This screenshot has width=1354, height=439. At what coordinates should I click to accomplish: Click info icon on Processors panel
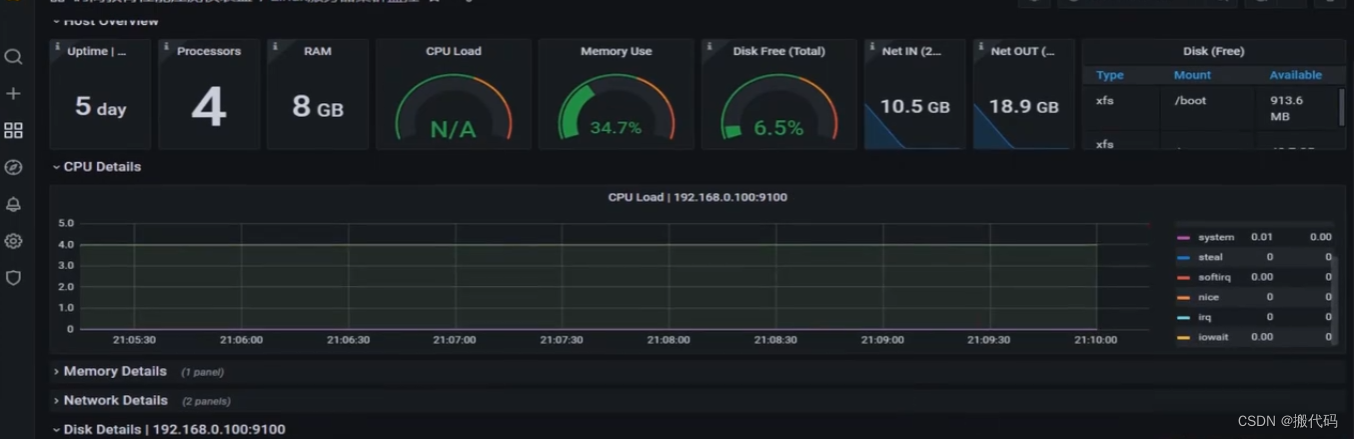(x=165, y=46)
